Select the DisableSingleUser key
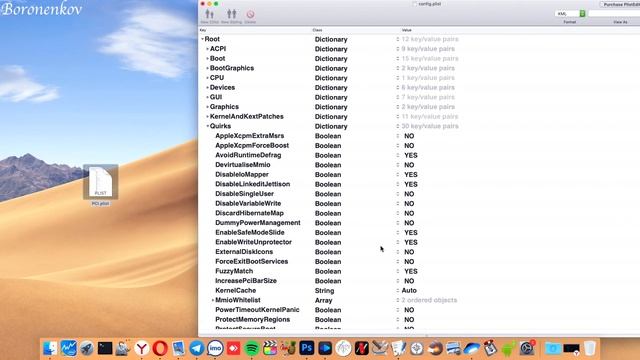 (x=244, y=194)
